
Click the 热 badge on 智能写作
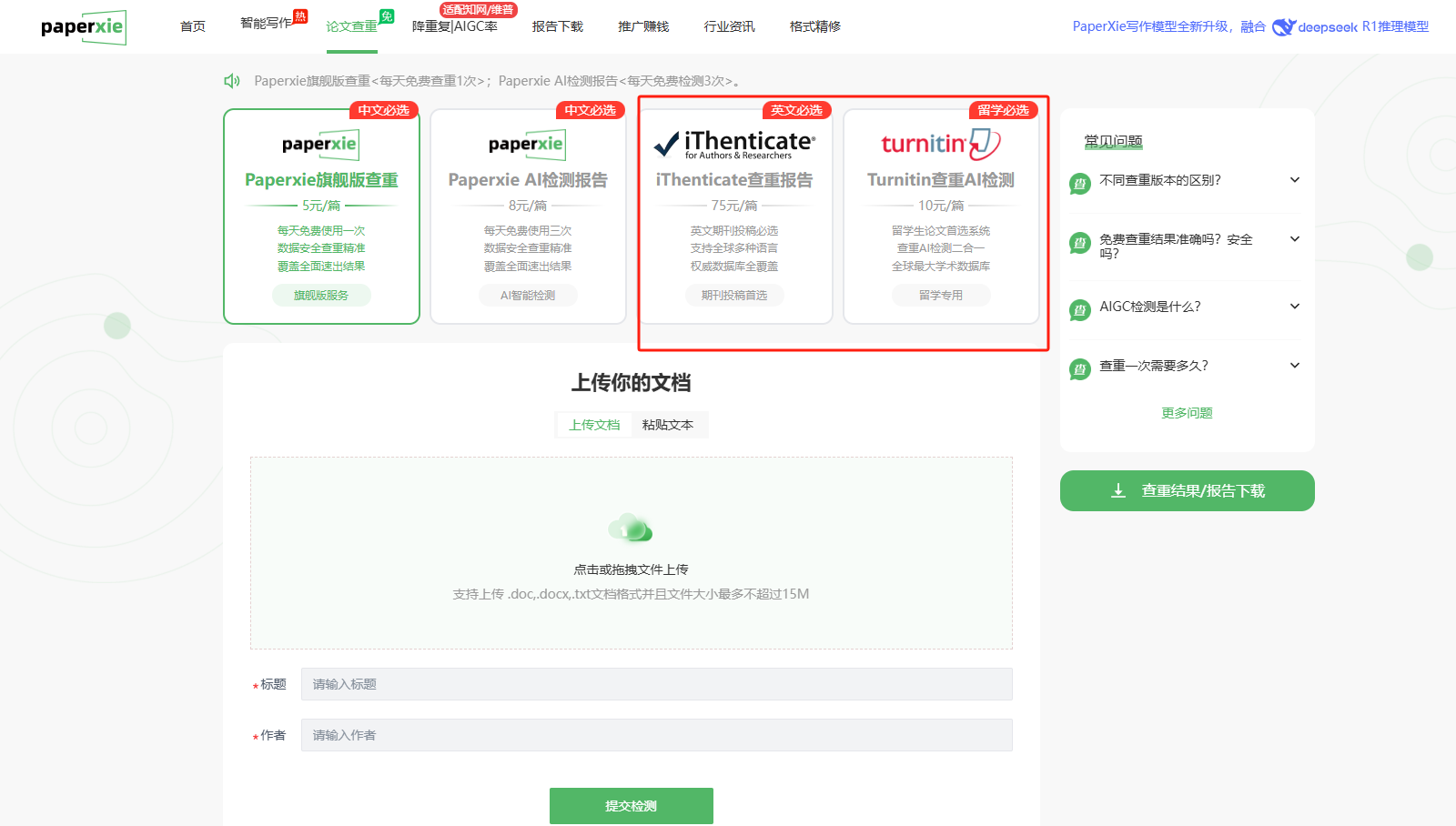pyautogui.click(x=300, y=15)
